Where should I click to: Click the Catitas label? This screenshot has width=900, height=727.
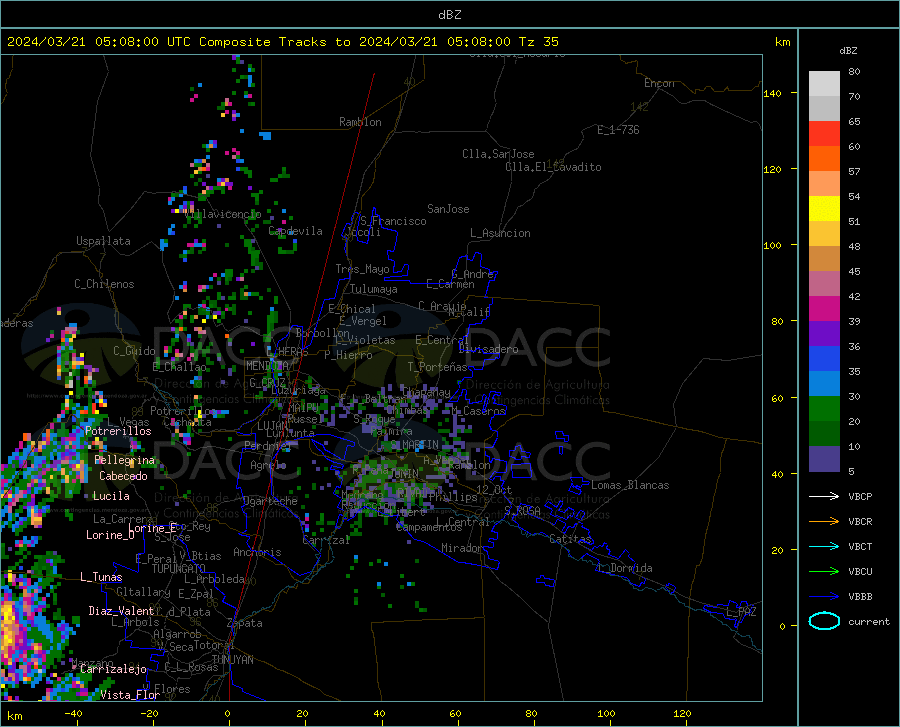tap(570, 539)
